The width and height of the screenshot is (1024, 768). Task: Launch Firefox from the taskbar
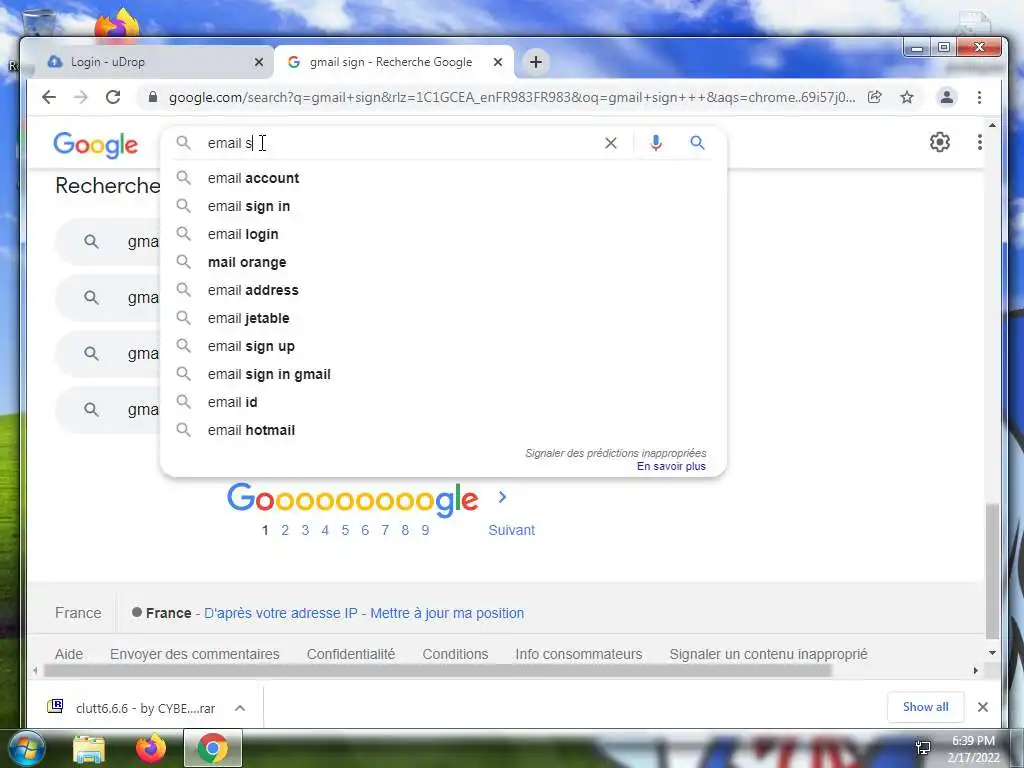tap(151, 749)
